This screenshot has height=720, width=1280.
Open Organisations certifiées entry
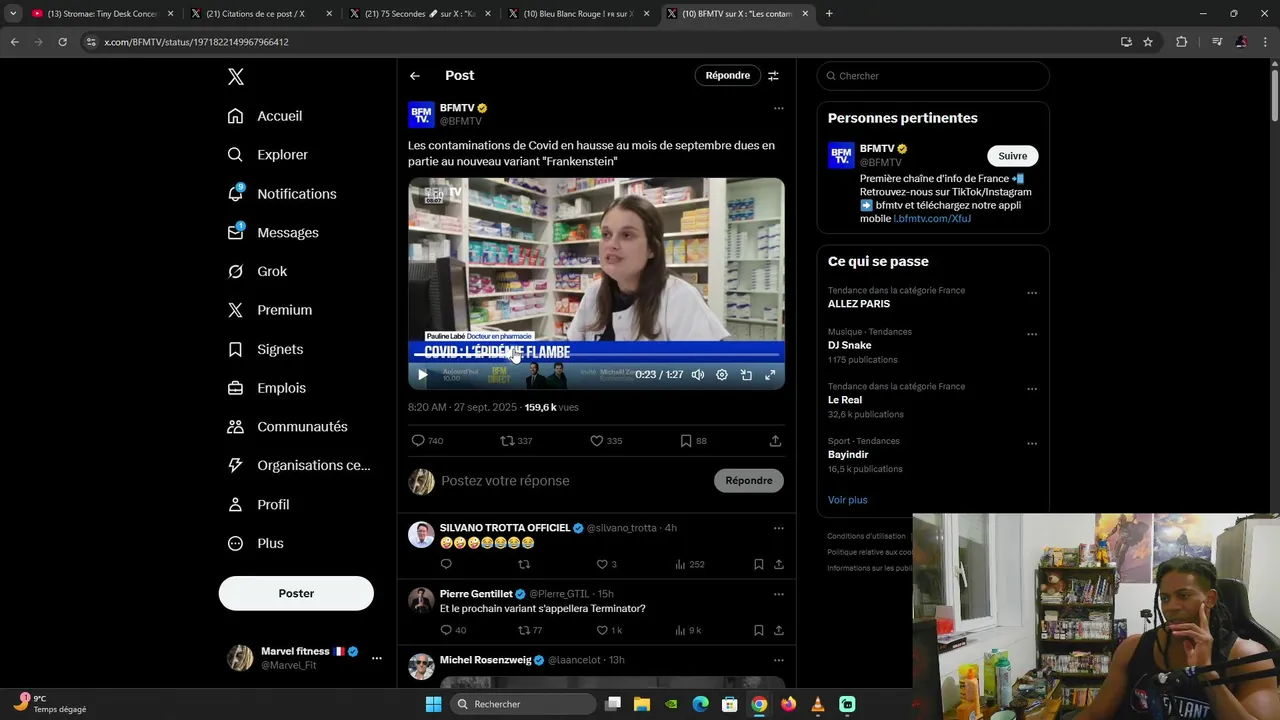point(299,465)
